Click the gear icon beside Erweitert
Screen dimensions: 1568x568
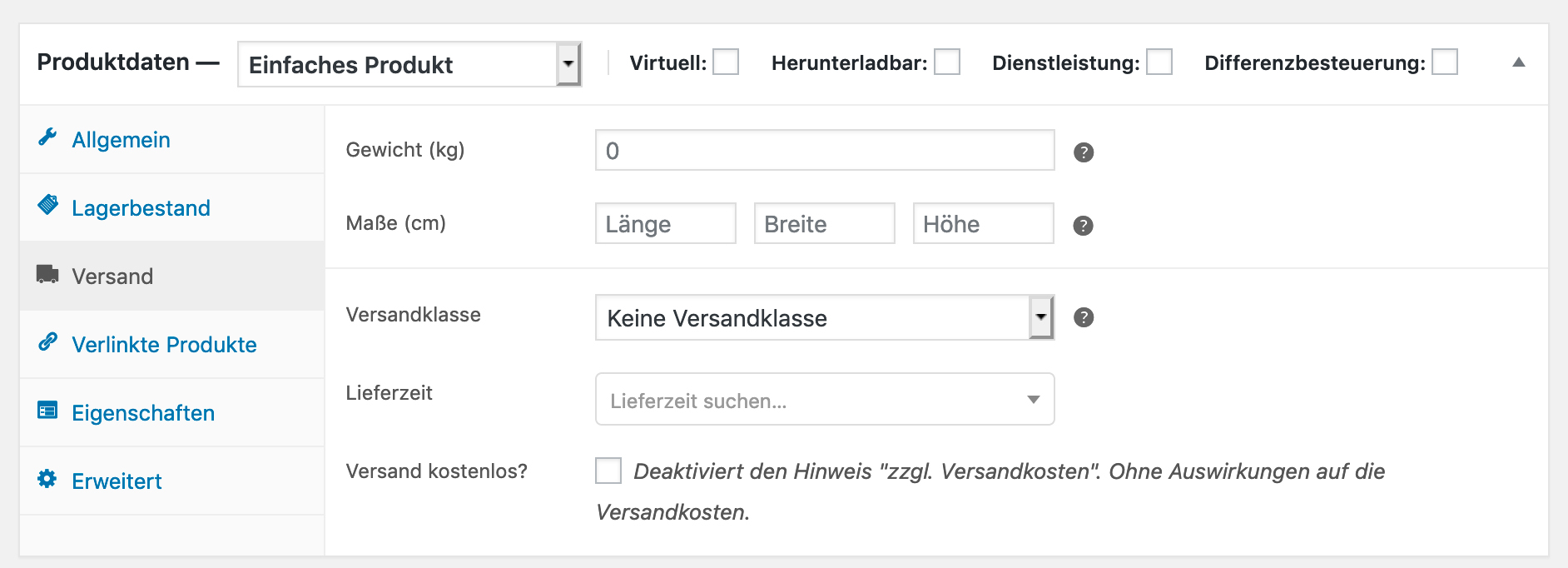[x=47, y=479]
